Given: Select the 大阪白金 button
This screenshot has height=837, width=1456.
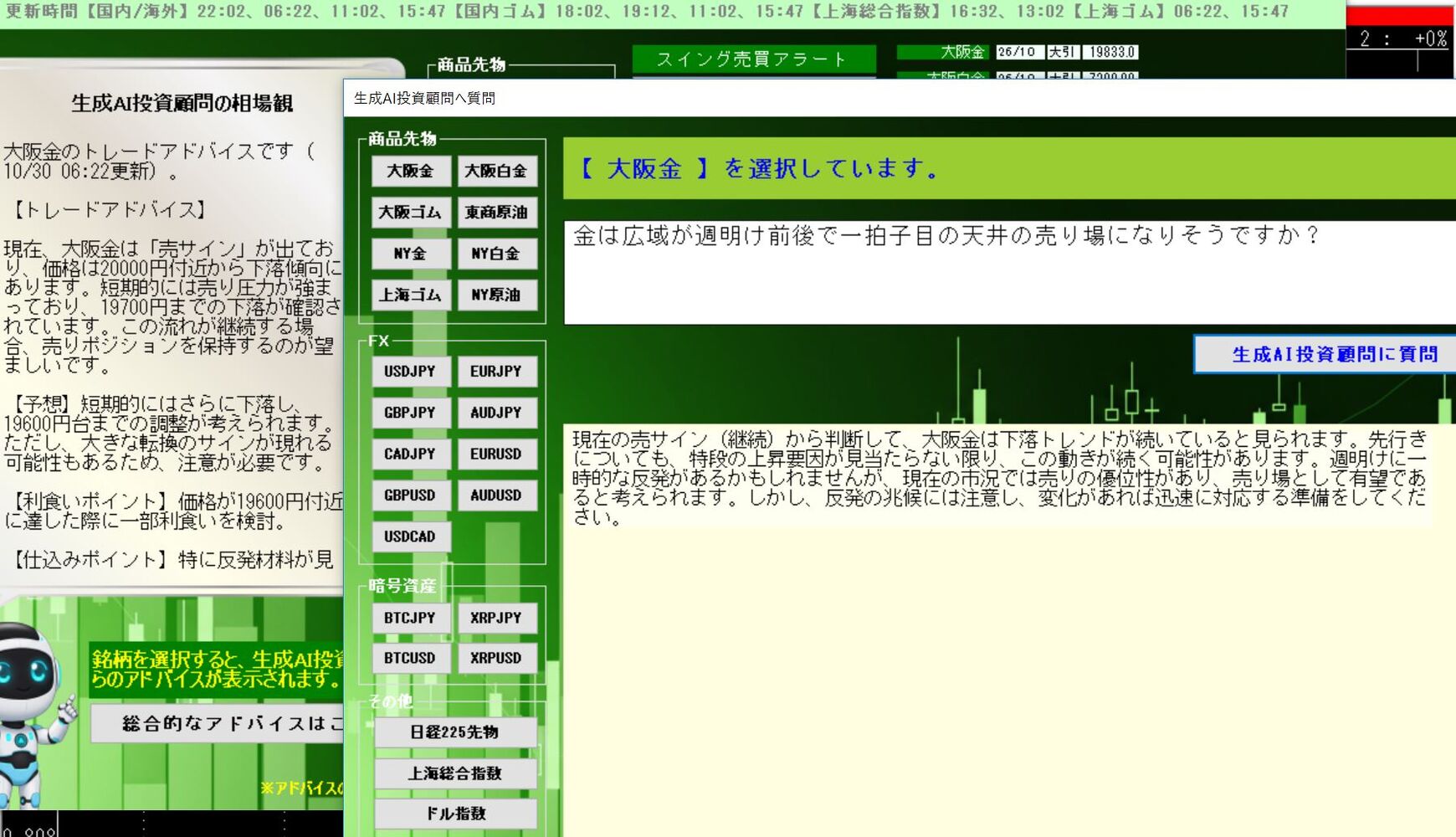Looking at the screenshot, I should point(497,172).
